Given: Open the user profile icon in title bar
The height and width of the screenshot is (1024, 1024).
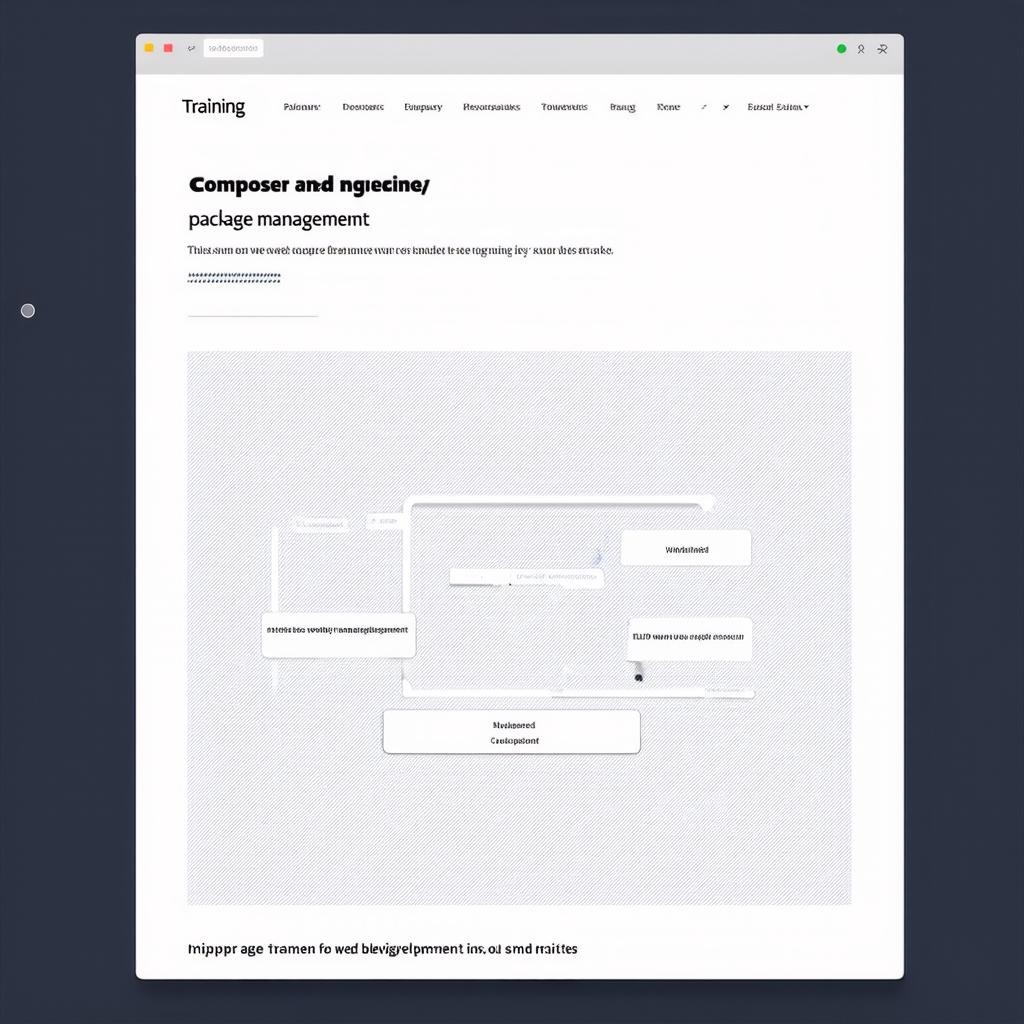Looking at the screenshot, I should tap(861, 48).
